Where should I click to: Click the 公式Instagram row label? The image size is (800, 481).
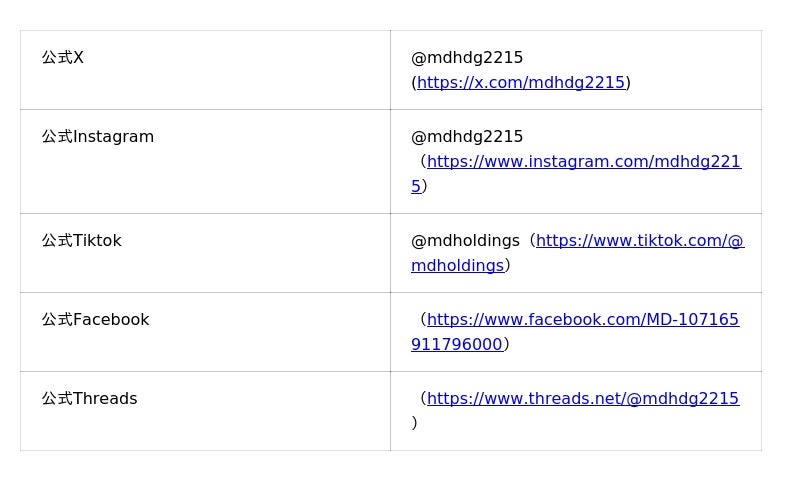98,137
